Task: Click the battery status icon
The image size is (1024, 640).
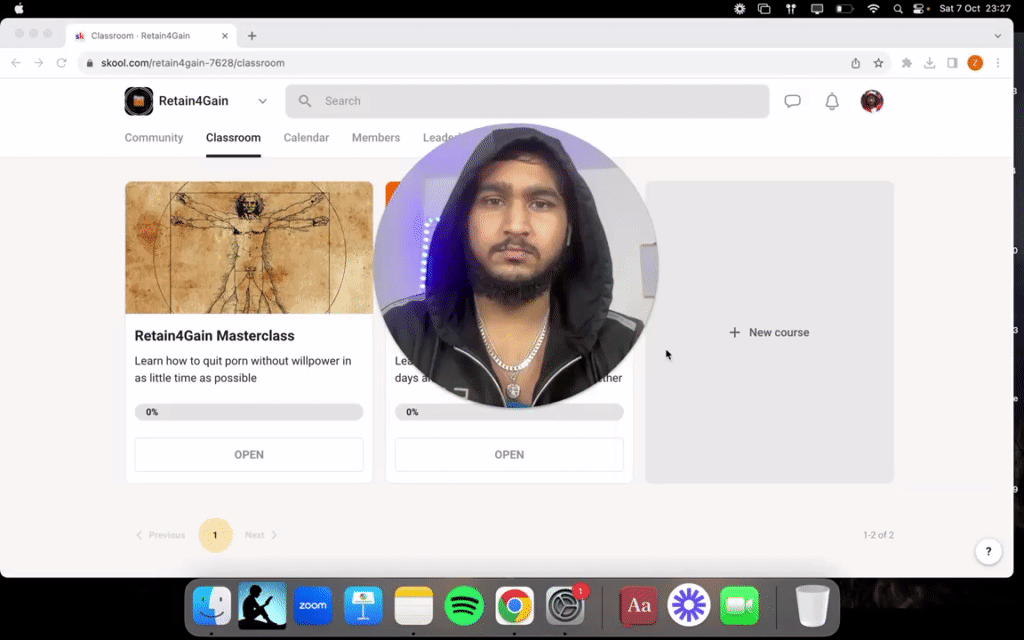Action: click(844, 8)
